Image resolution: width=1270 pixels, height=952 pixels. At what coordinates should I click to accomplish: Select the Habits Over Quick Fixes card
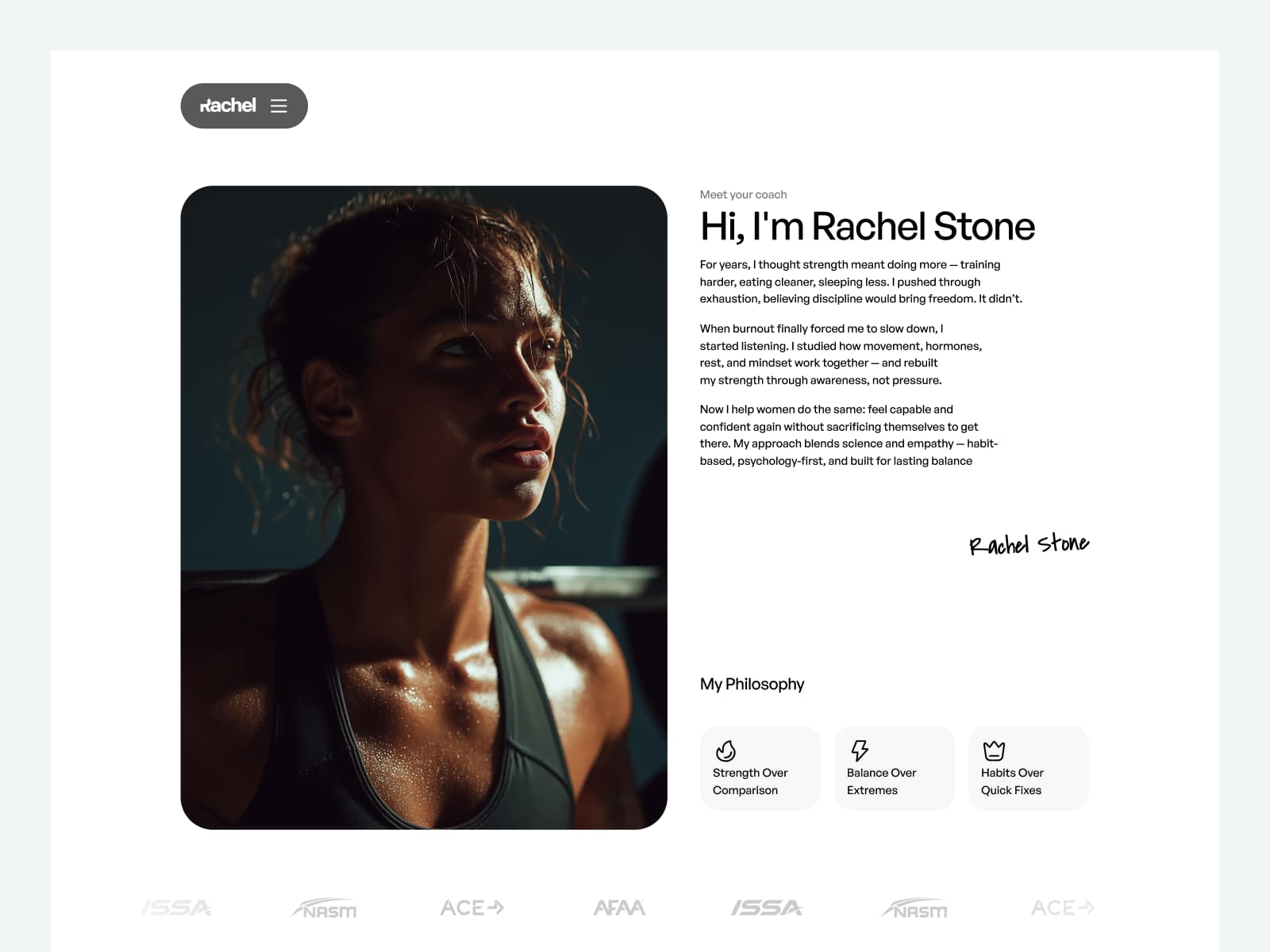pos(1028,768)
